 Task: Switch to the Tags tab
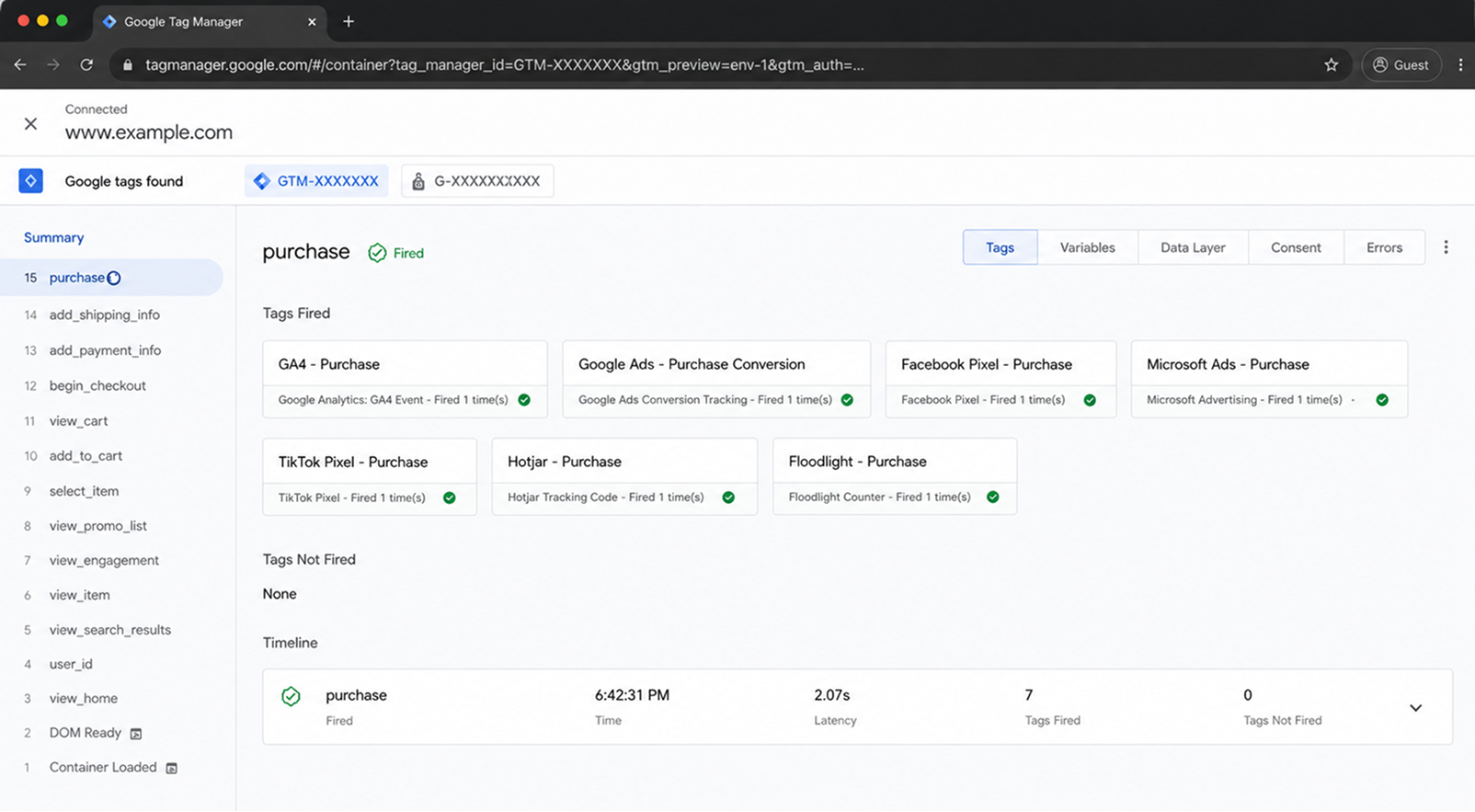click(x=1000, y=247)
